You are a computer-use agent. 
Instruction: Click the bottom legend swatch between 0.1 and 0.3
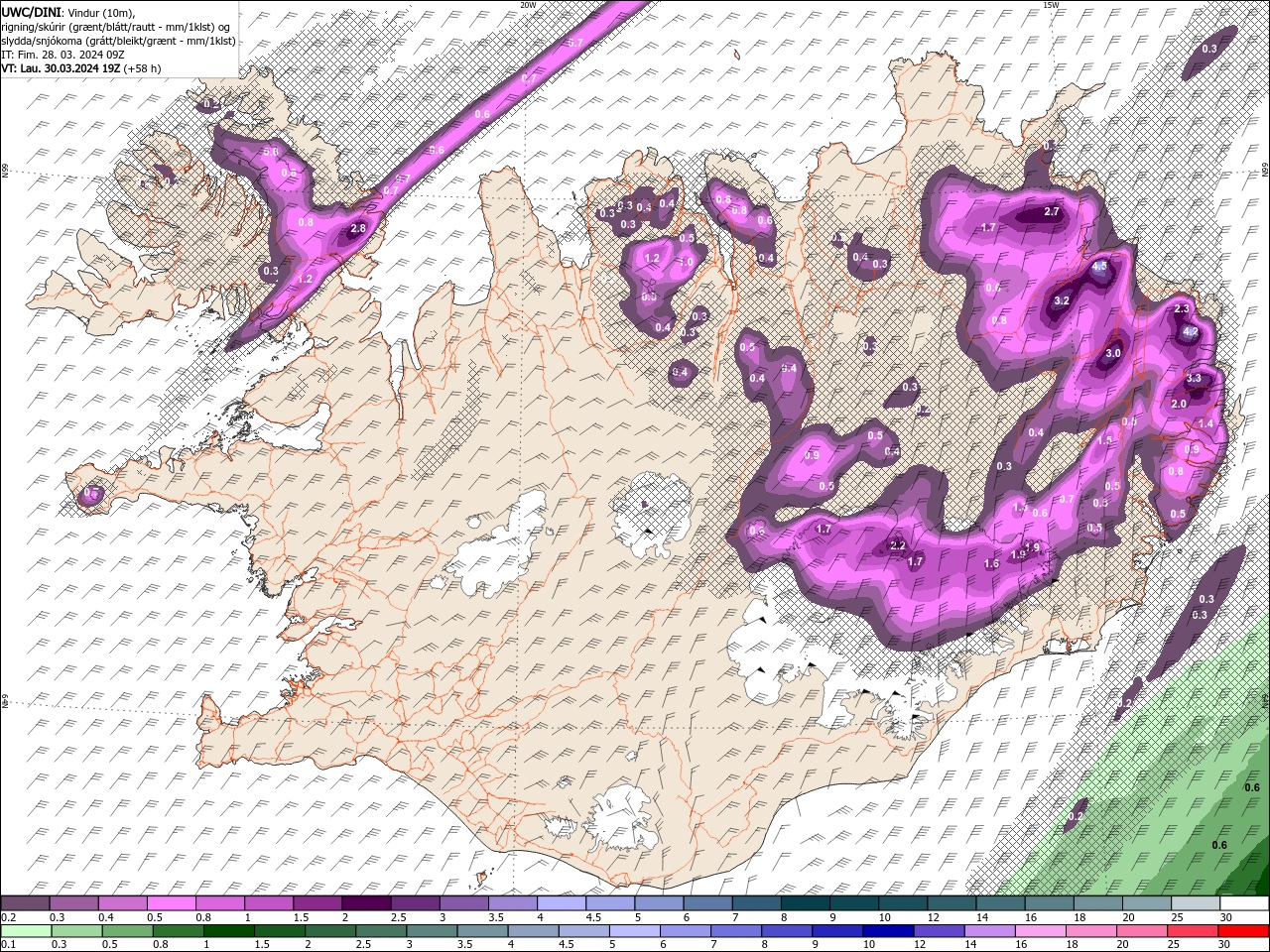pos(25,931)
